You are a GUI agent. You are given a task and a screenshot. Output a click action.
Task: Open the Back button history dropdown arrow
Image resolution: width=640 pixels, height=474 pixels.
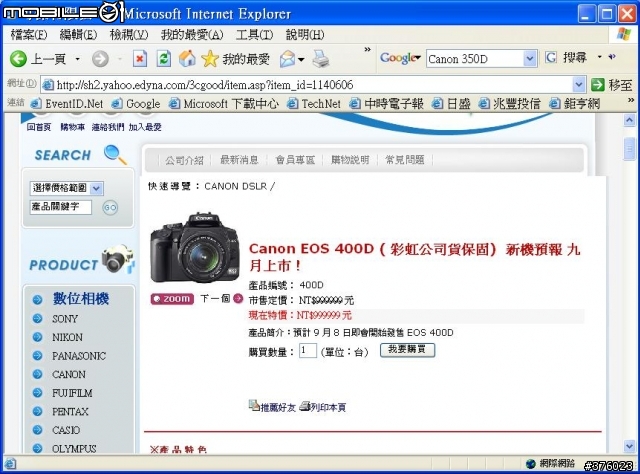[x=78, y=60]
